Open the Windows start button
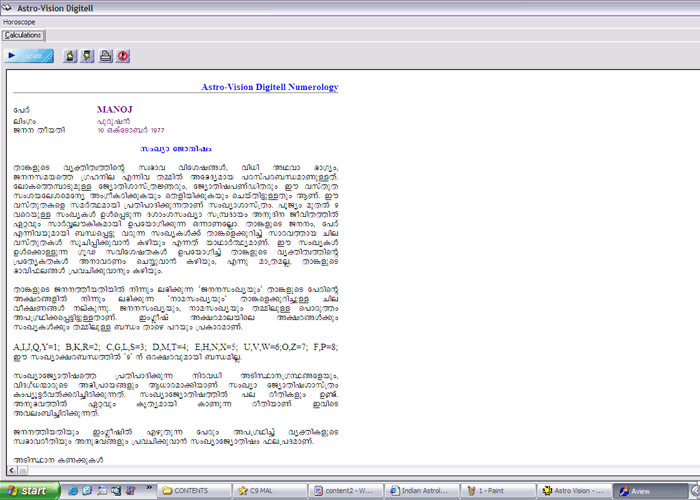The height and width of the screenshot is (500, 700). (30, 491)
